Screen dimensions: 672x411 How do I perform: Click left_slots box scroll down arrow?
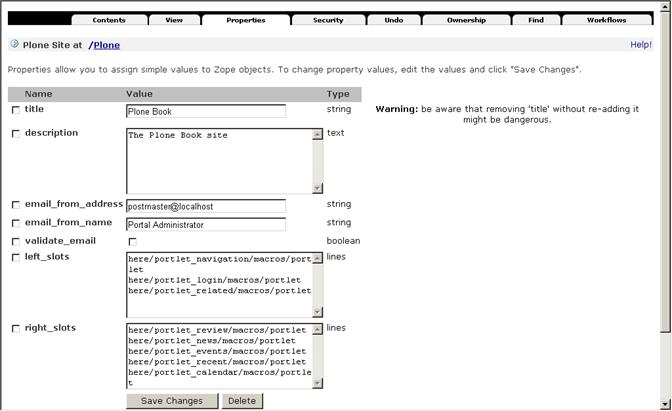tap(318, 312)
